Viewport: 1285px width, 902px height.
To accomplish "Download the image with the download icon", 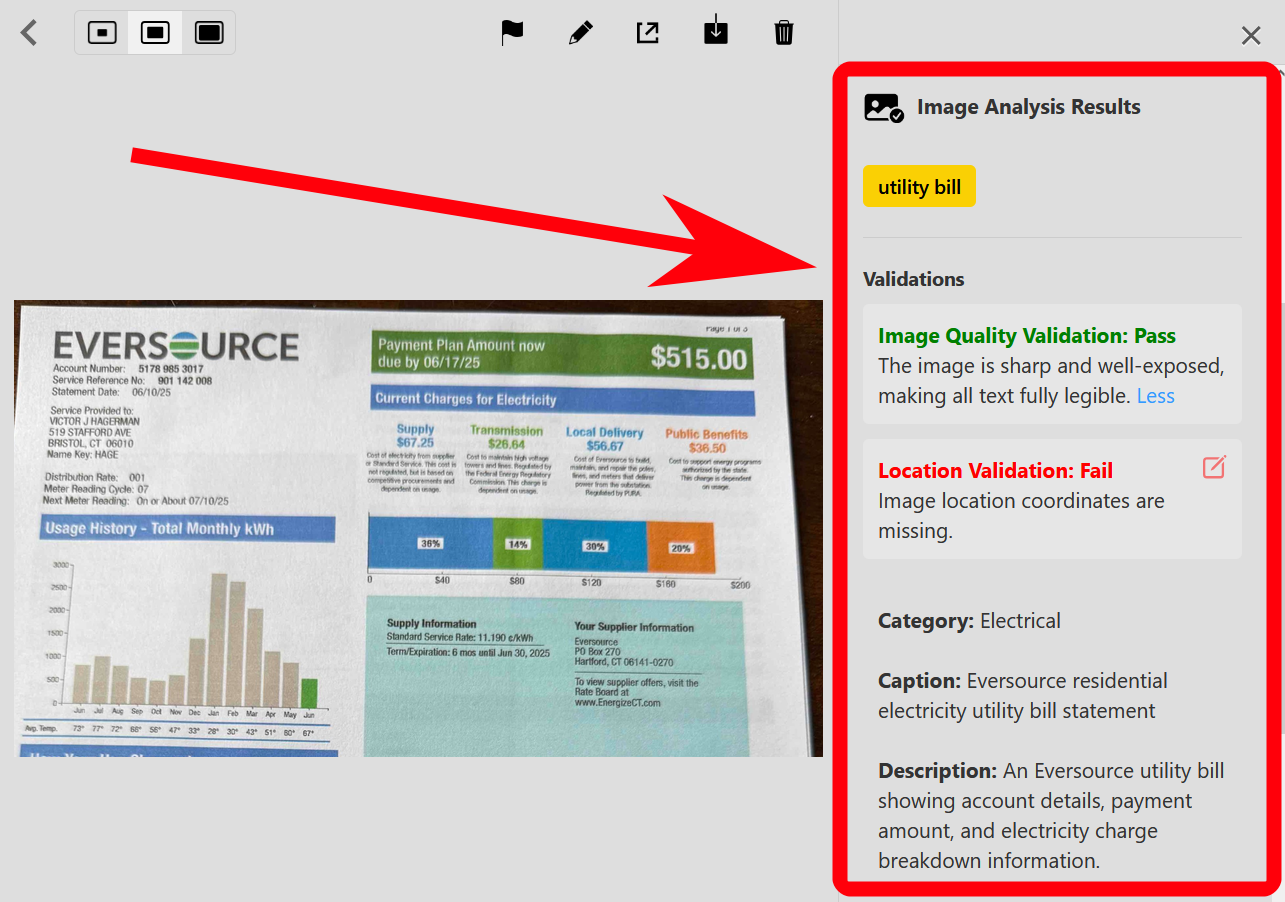I will (x=716, y=32).
